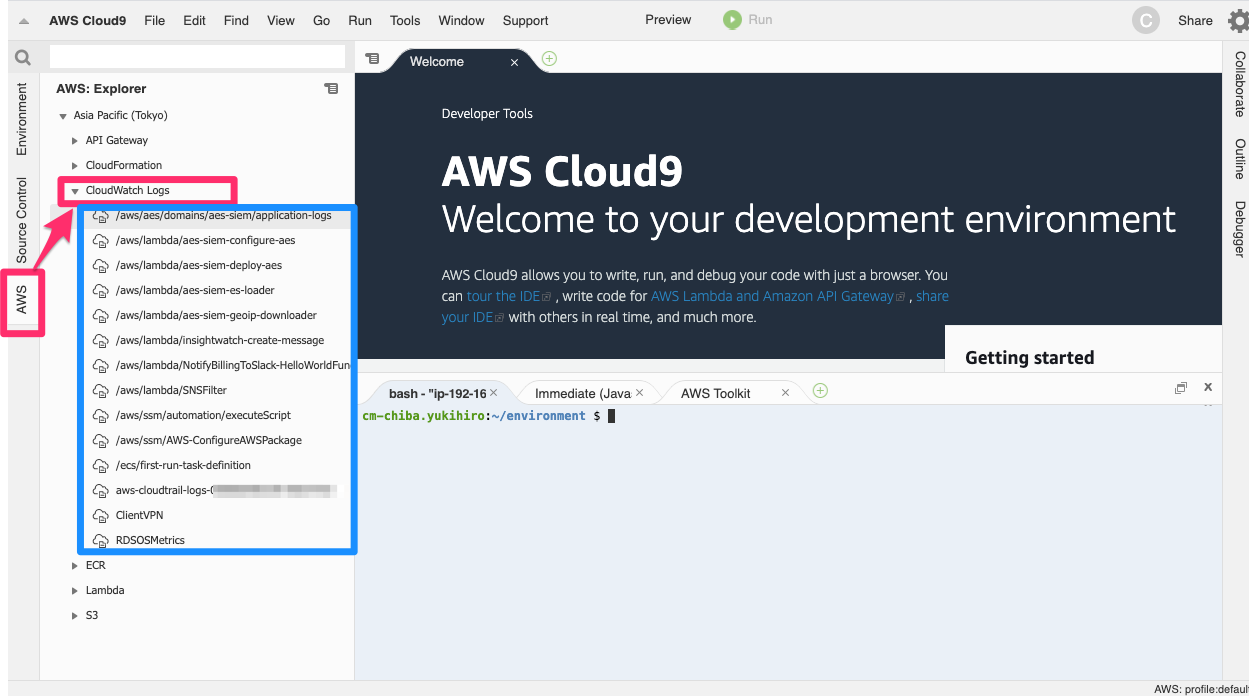Open a new editor tab with plus icon
The width and height of the screenshot is (1249, 696).
(x=548, y=59)
